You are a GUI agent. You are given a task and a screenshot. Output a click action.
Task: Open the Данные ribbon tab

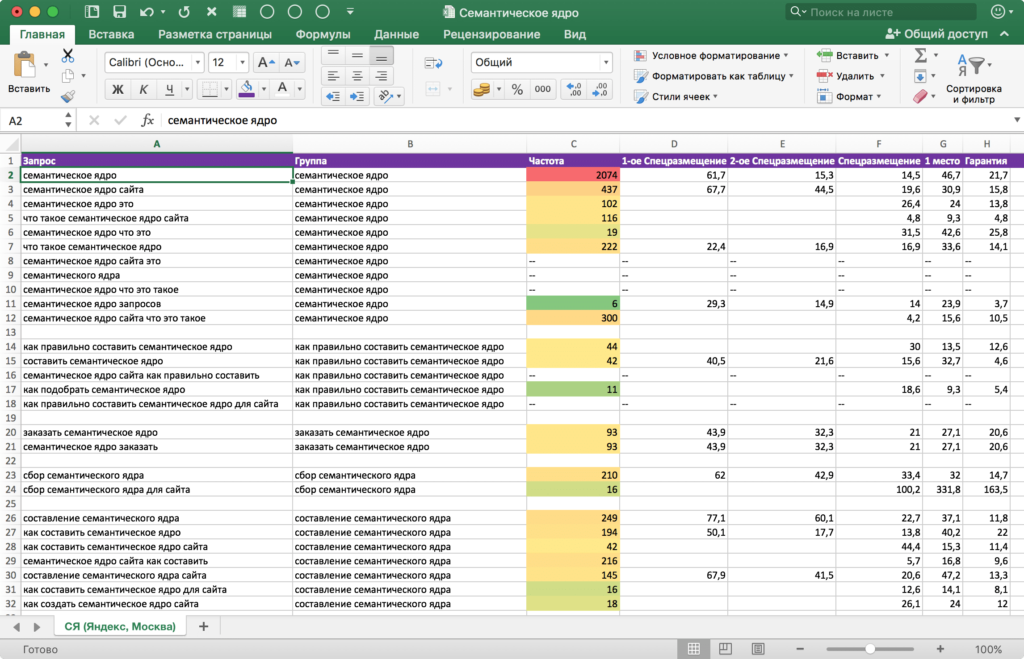(397, 34)
